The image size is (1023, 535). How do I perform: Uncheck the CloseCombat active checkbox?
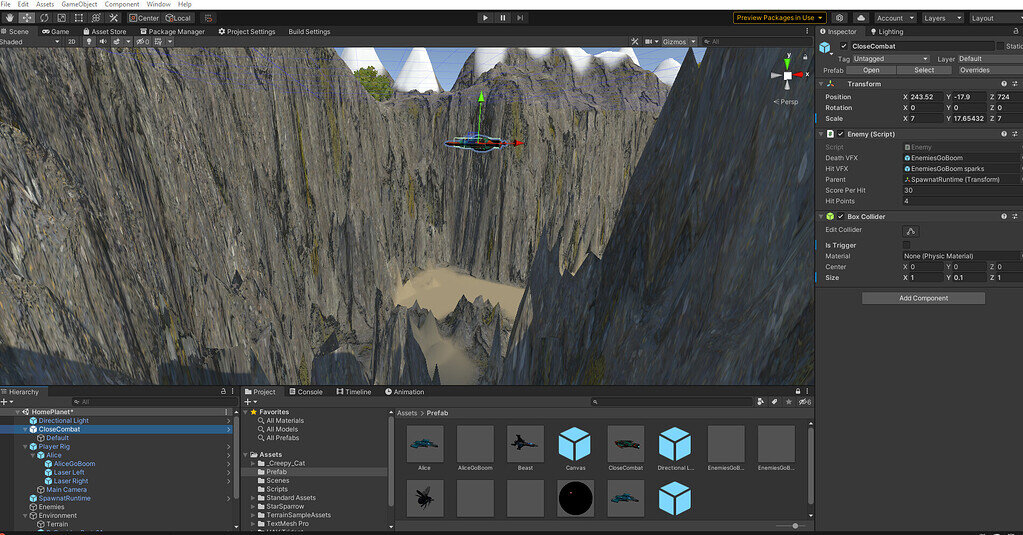[x=844, y=46]
